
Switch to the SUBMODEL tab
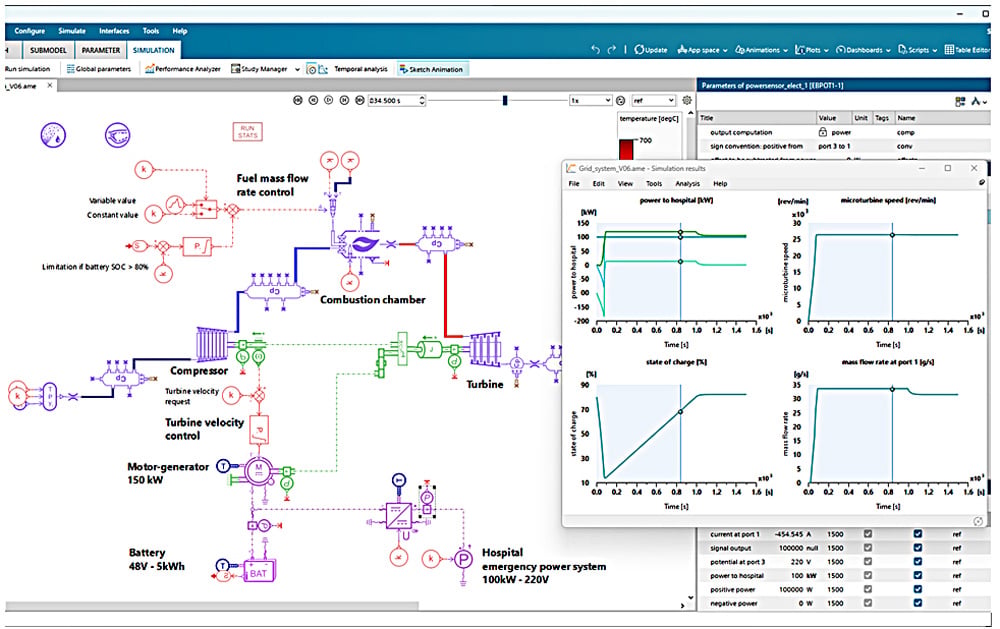point(48,50)
